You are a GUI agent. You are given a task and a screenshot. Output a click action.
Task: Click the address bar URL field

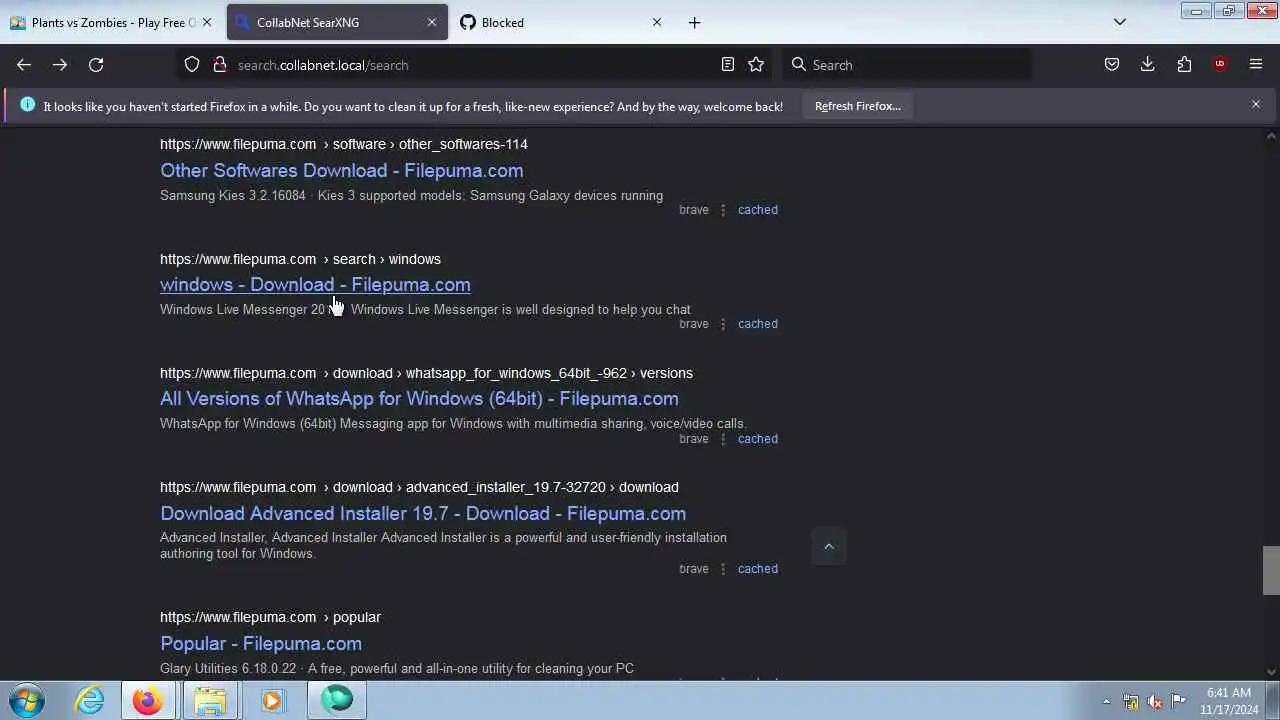point(470,65)
